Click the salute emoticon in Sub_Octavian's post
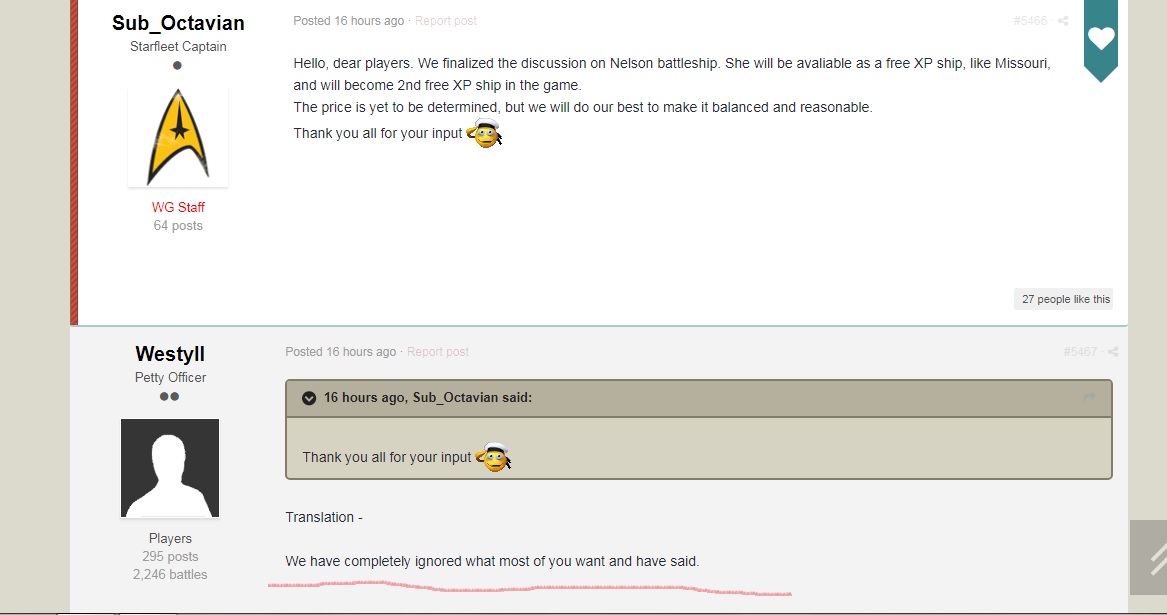Screen dimensions: 1167x615 (485, 133)
